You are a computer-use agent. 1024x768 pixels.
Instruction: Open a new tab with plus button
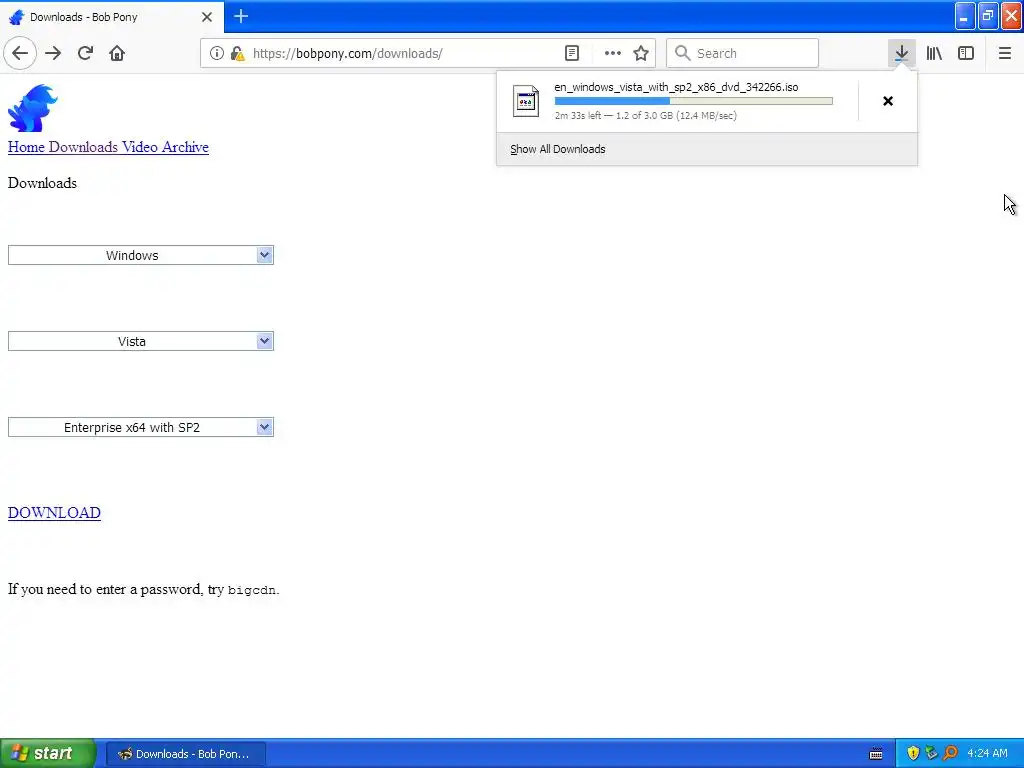(x=241, y=16)
